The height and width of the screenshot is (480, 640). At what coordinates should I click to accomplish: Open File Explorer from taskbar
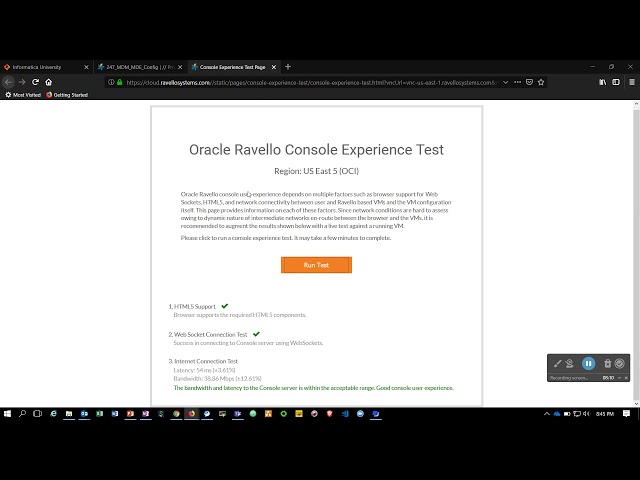69,413
